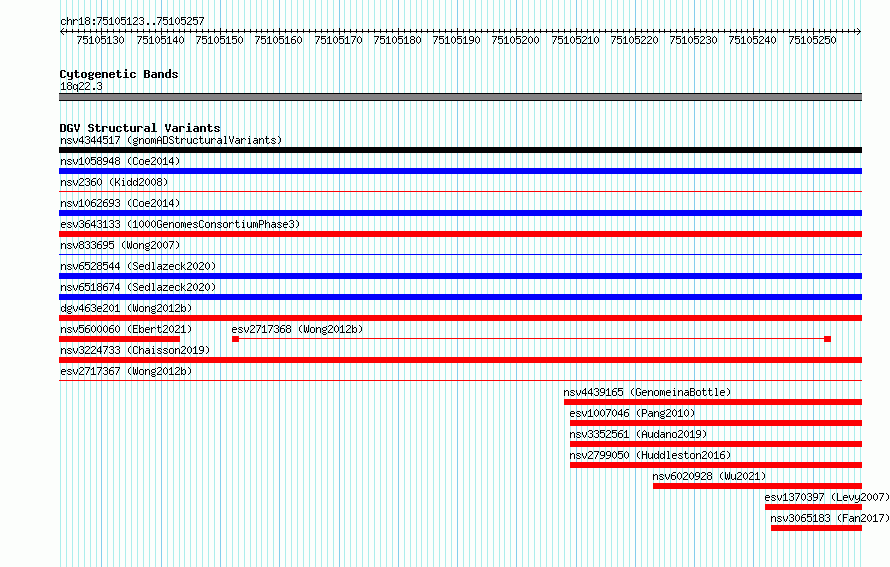Click the chr18:75105123..75105257 region label
The height and width of the screenshot is (567, 890).
[x=132, y=21]
